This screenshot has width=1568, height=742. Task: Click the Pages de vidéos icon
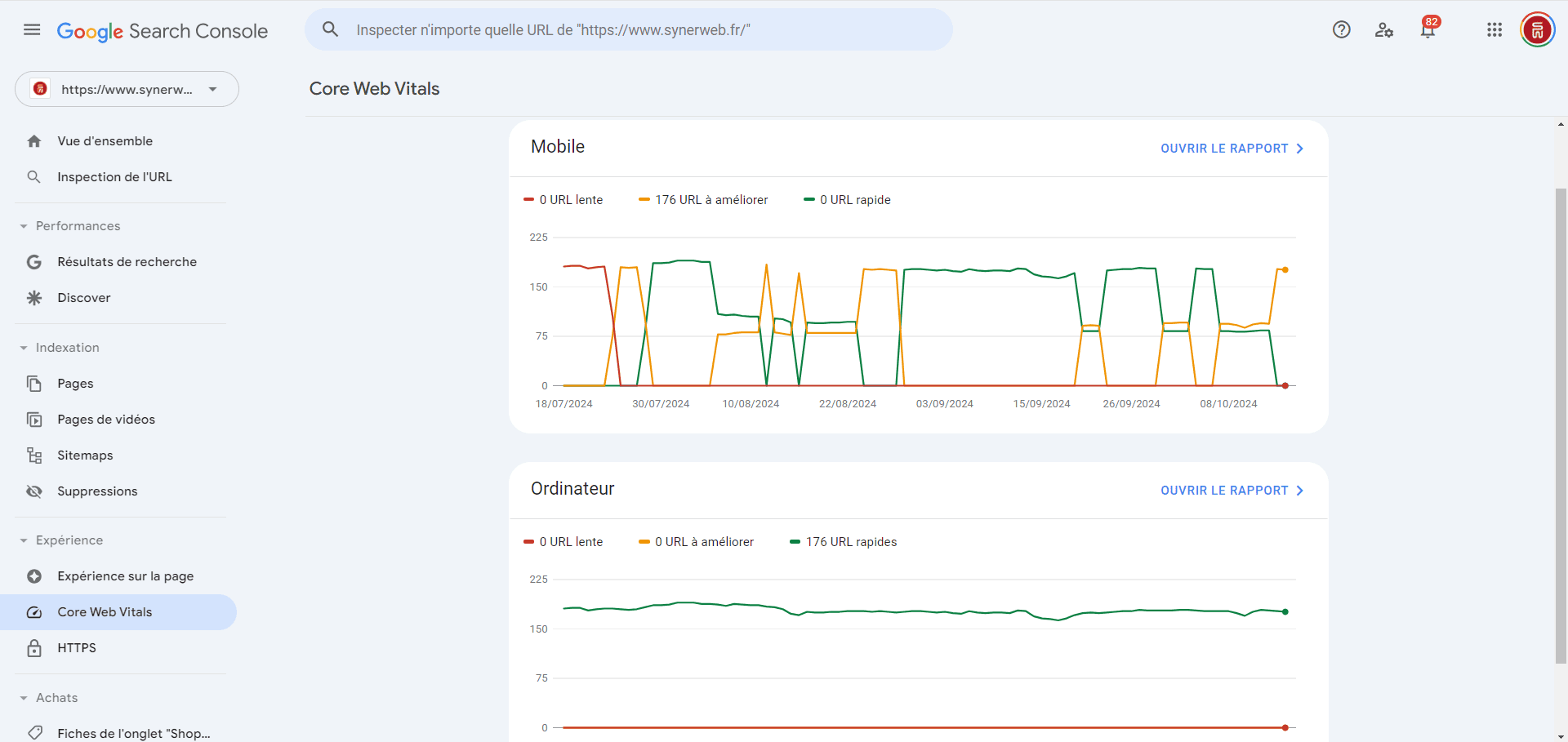click(34, 420)
